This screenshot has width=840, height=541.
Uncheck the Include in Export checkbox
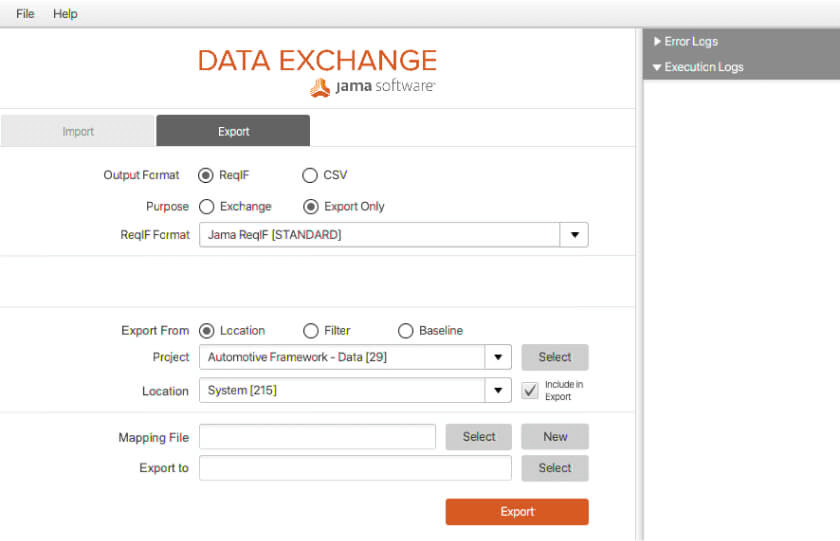click(x=530, y=391)
